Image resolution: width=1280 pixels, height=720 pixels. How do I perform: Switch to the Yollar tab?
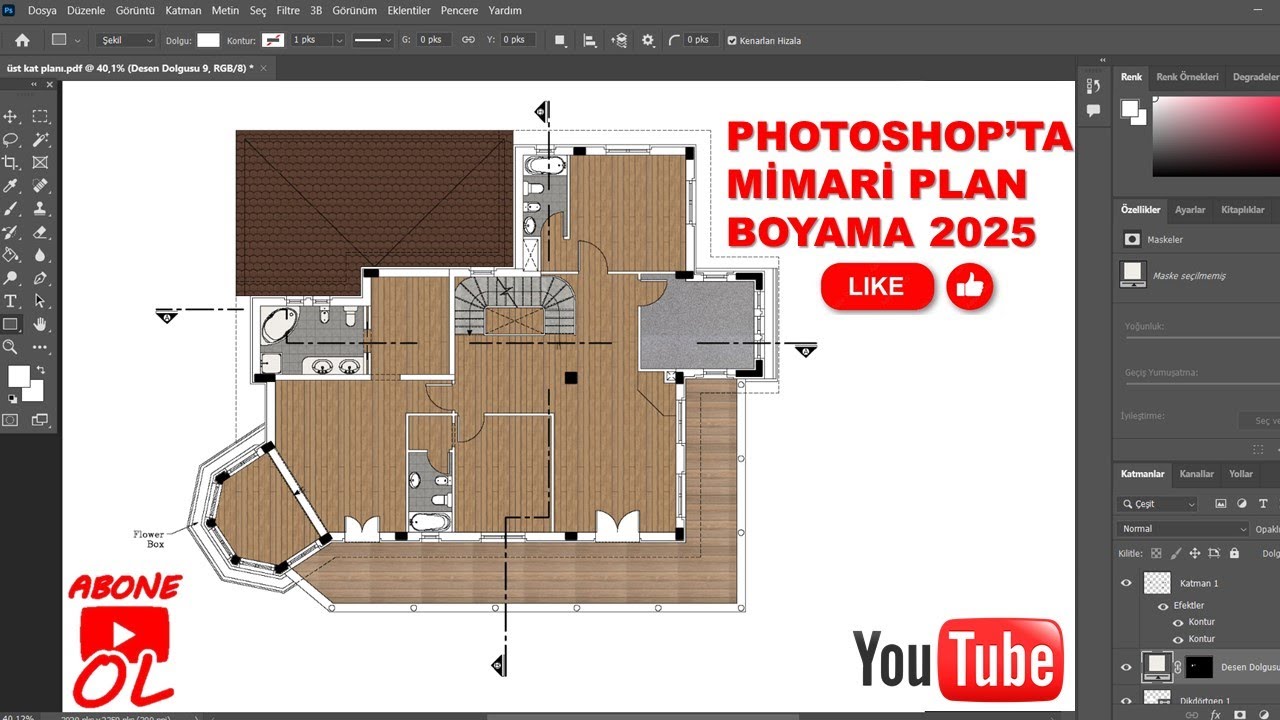point(1241,474)
